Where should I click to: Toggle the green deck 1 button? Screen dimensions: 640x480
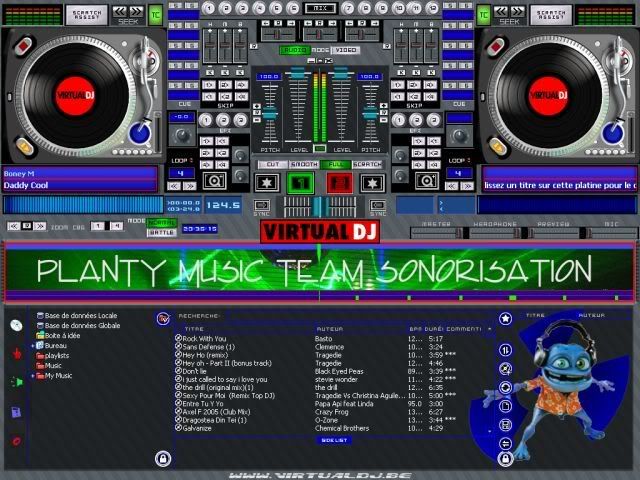tap(300, 183)
